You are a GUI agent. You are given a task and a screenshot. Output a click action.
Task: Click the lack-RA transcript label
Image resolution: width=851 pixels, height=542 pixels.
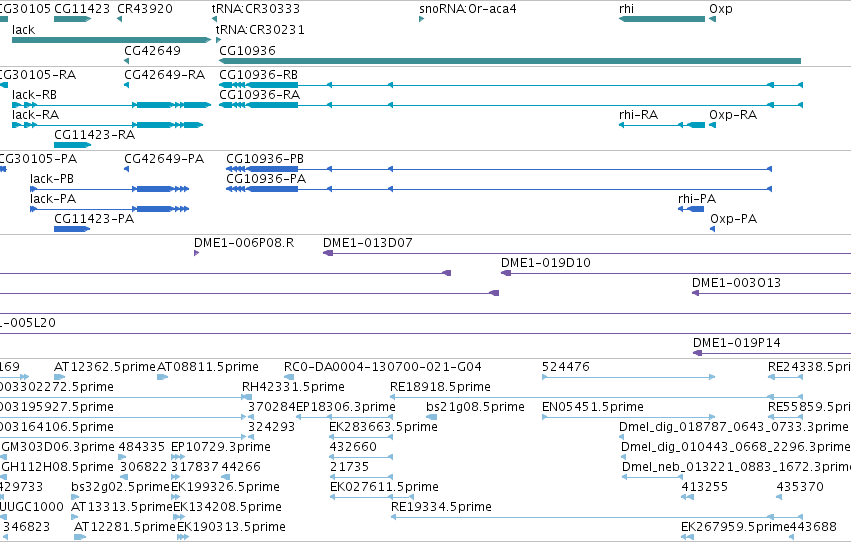click(35, 114)
